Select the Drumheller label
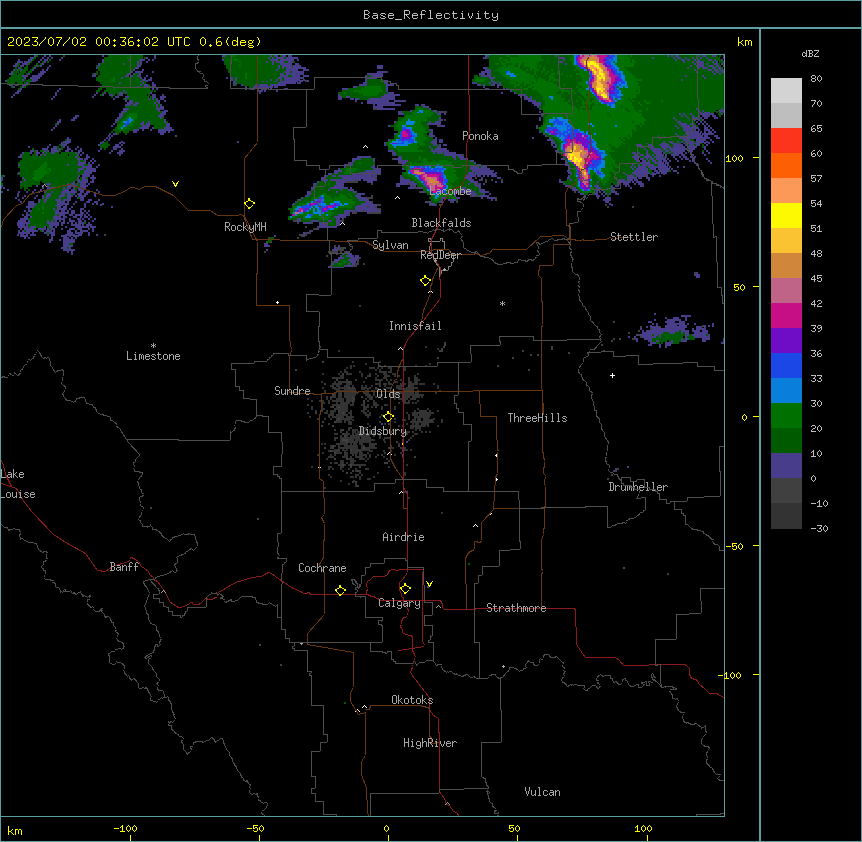This screenshot has height=842, width=862. pyautogui.click(x=638, y=487)
